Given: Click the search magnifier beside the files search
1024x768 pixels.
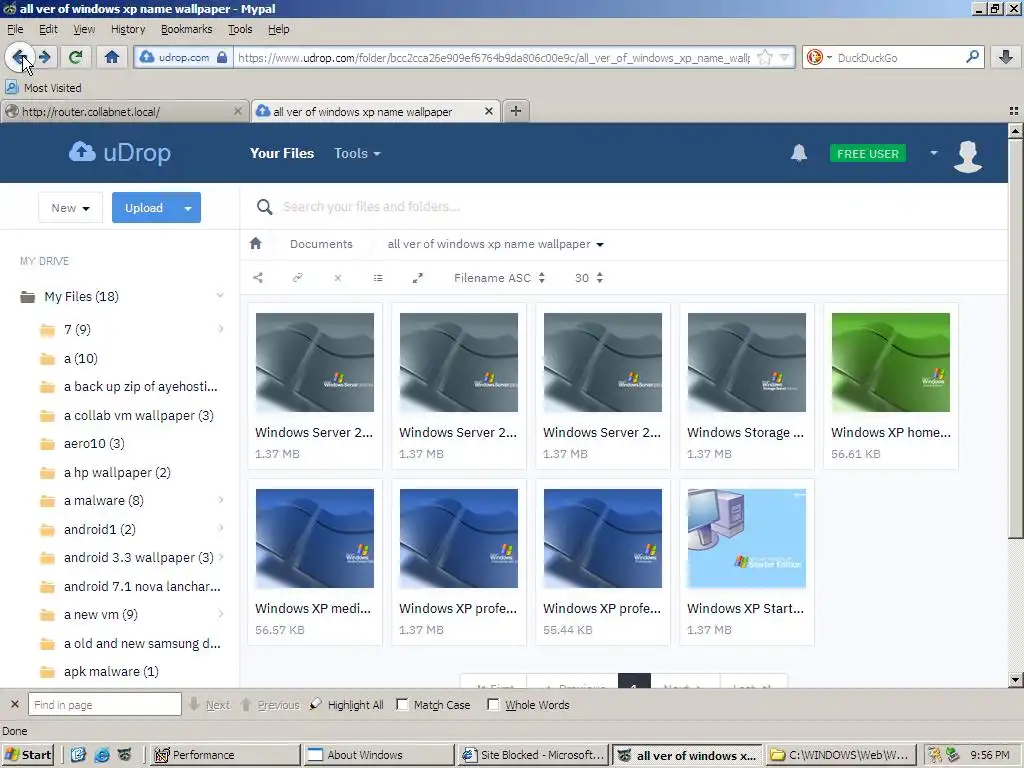Looking at the screenshot, I should point(264,207).
